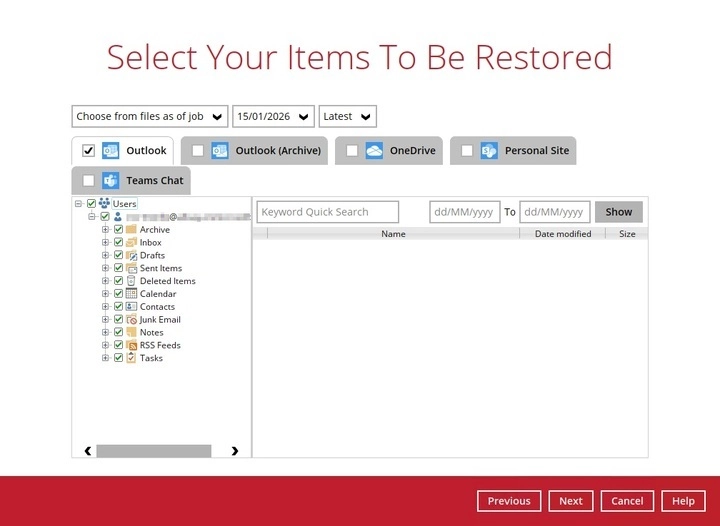Click the tree horizontal scrollbar thumb
720x526 pixels.
[153, 451]
